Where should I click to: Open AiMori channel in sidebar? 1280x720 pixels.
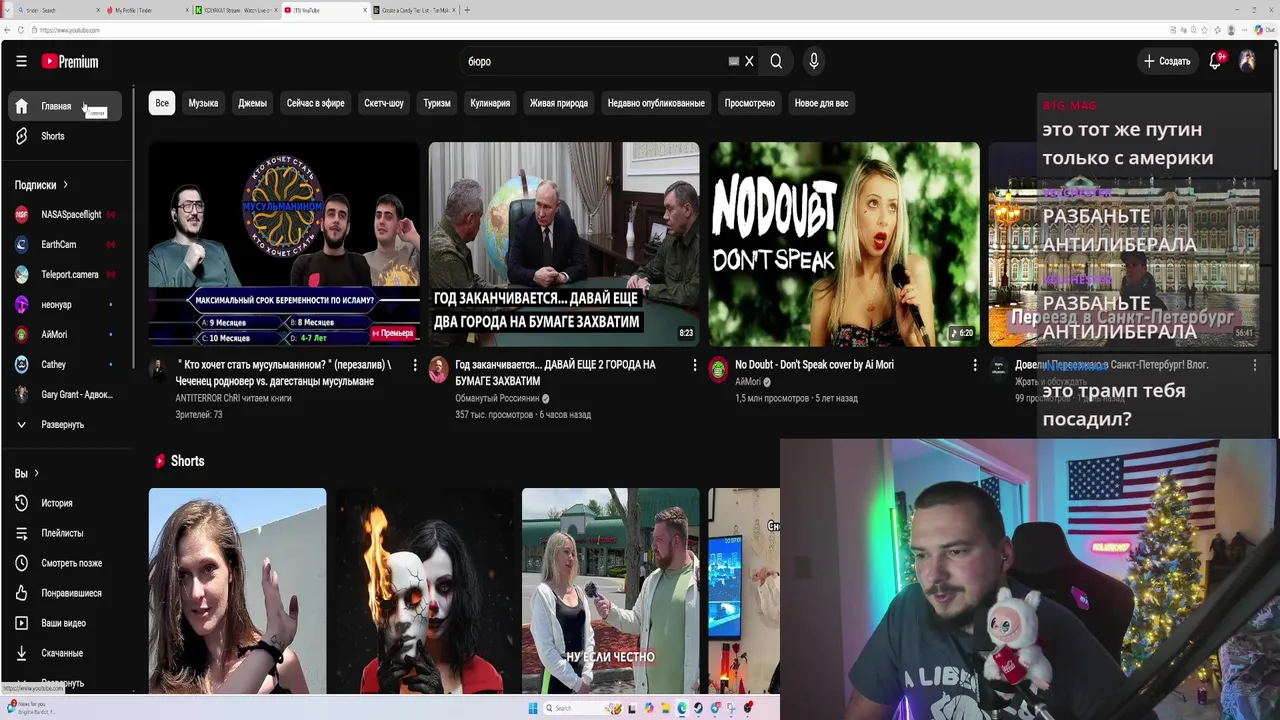pos(65,334)
